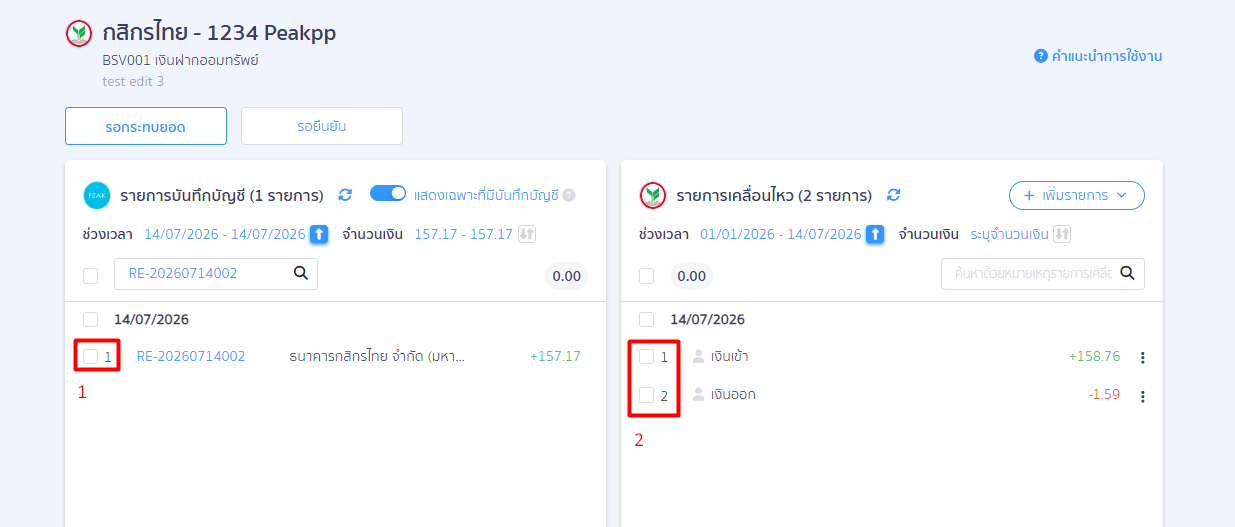Click BSV001 เงินฝากออมทรัพย์ subtitle
The height and width of the screenshot is (527, 1235).
[180, 61]
